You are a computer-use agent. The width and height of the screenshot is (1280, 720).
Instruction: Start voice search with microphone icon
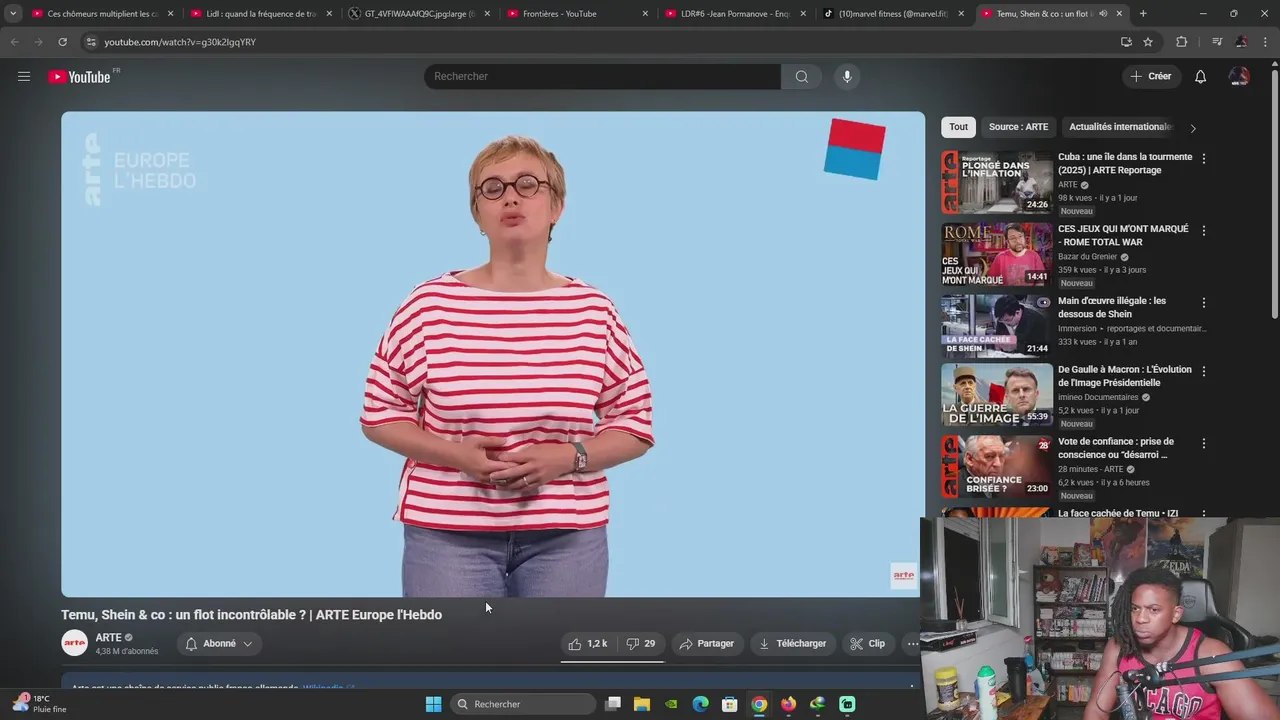pyautogui.click(x=847, y=76)
